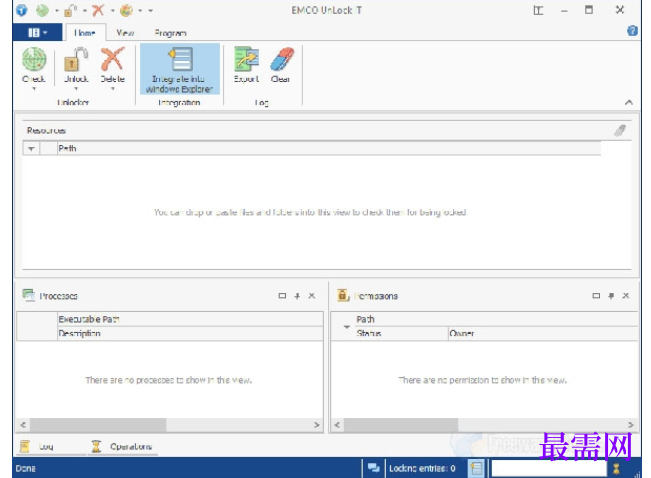
Task: Collapse the ribbon with chevron
Action: (629, 102)
